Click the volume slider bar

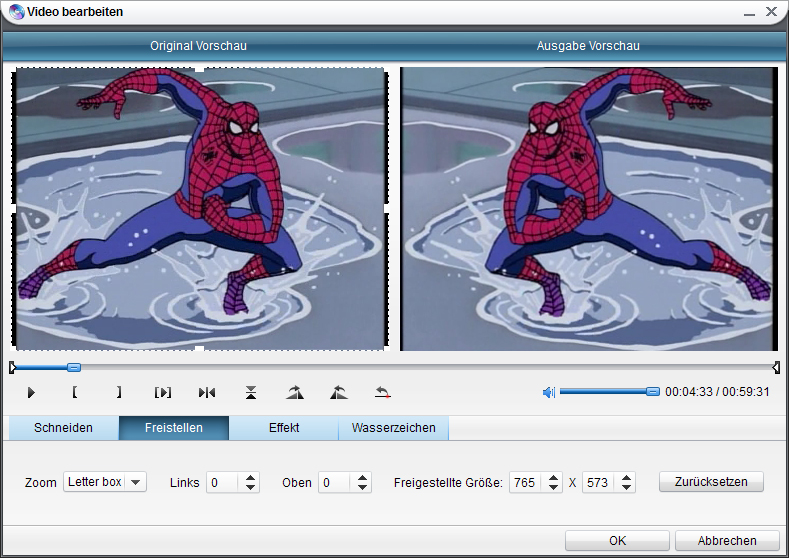605,392
